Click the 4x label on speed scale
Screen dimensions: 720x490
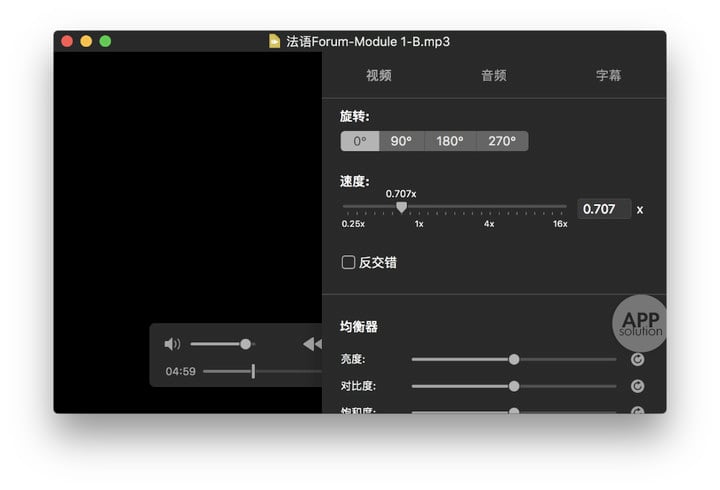point(489,224)
